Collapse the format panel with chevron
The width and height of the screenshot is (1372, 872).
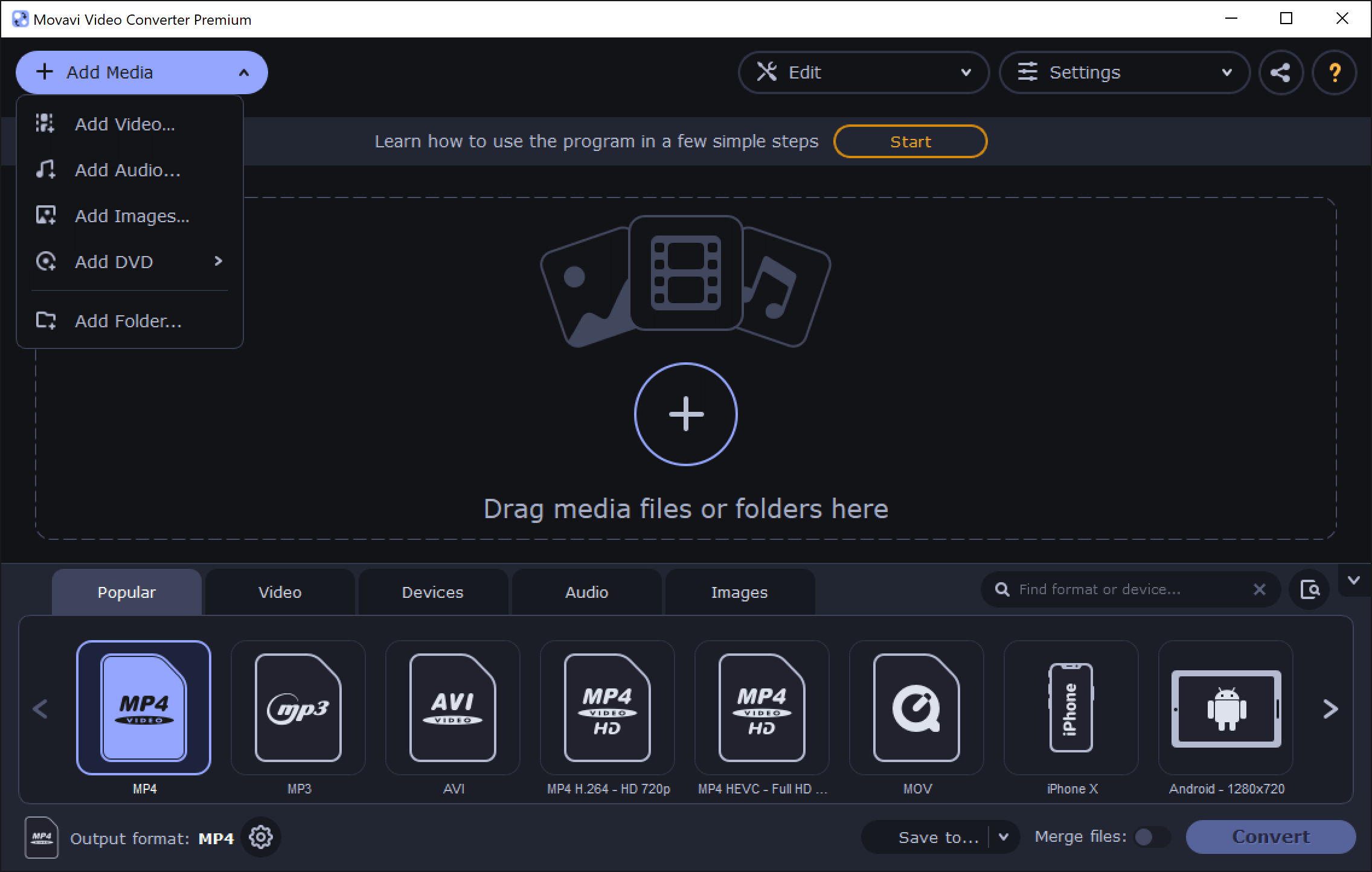[x=1354, y=580]
